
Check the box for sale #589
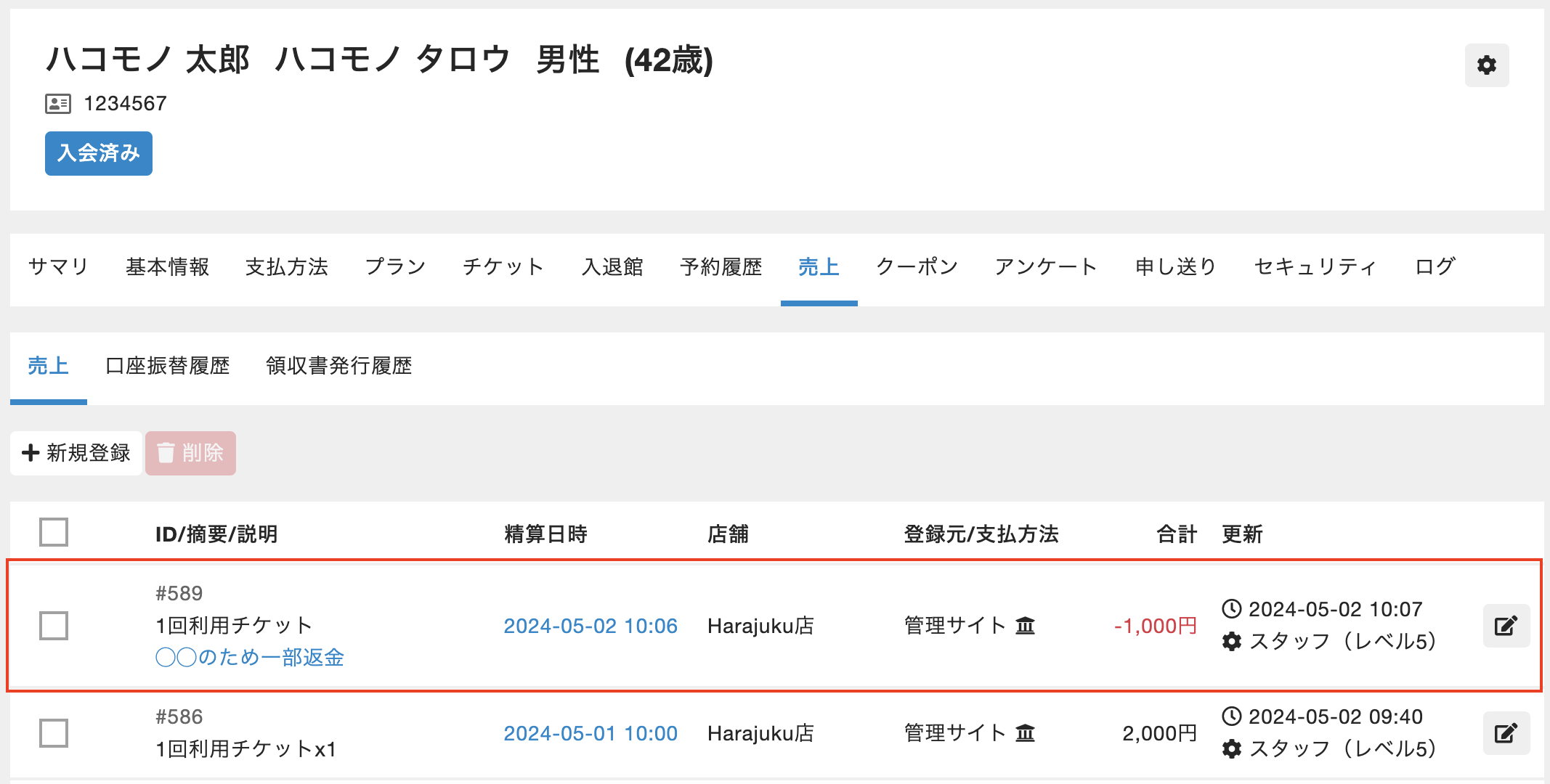pos(54,626)
